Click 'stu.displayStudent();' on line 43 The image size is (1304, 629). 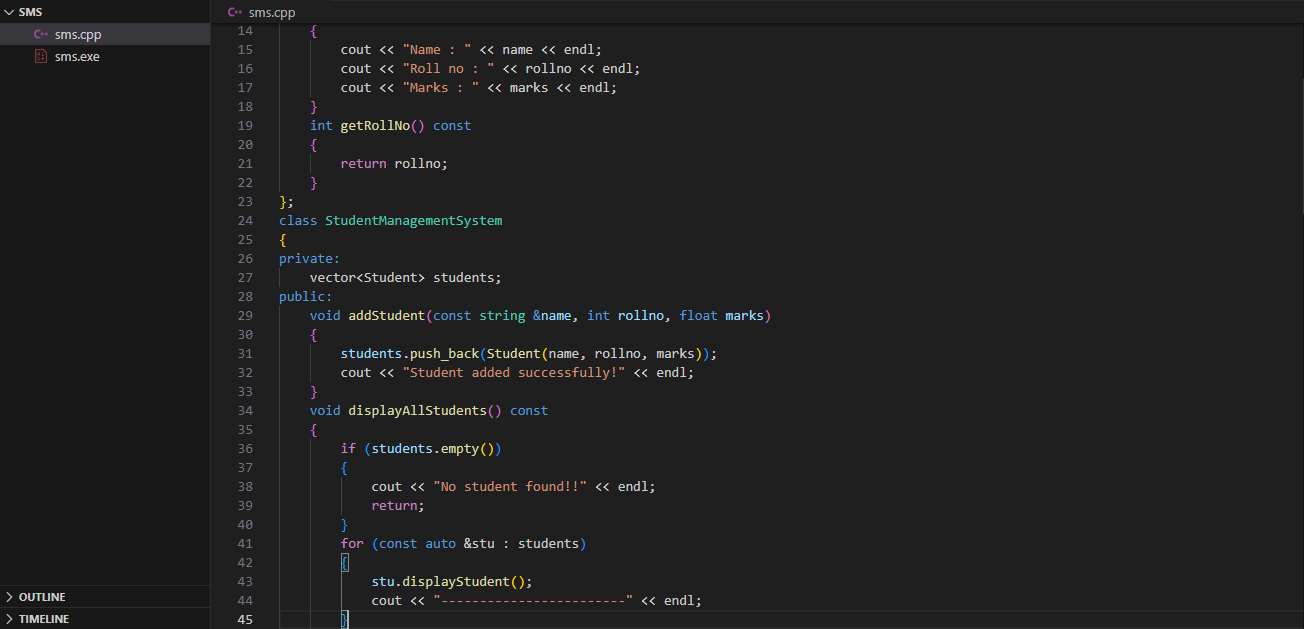(x=452, y=581)
